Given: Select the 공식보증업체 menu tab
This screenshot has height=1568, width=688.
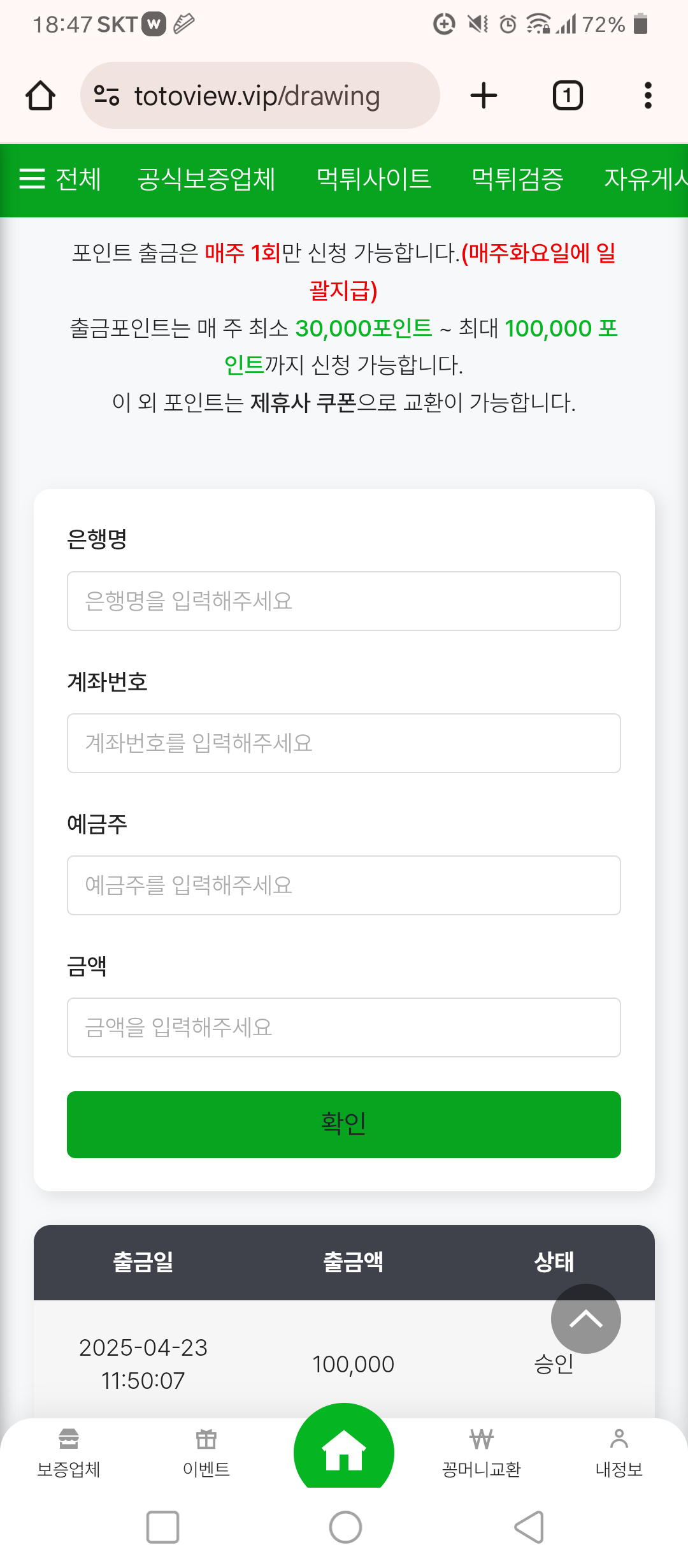Looking at the screenshot, I should (206, 179).
